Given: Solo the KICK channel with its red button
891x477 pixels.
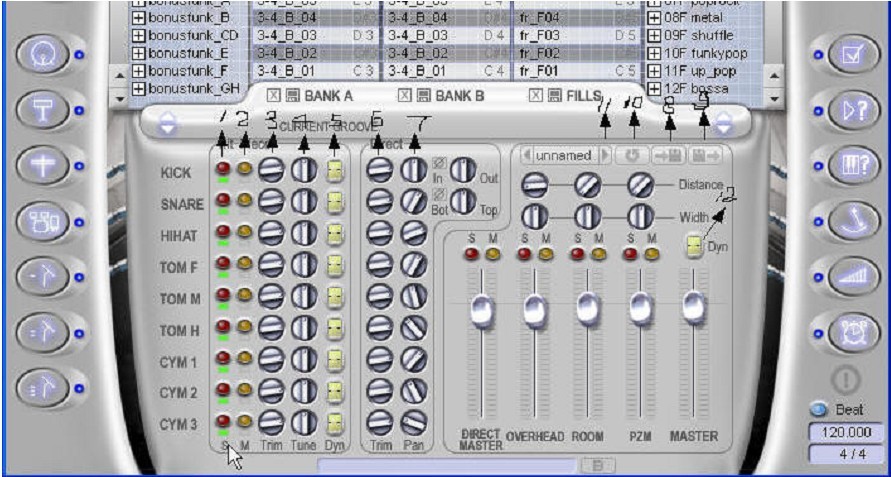Looking at the screenshot, I should [x=223, y=171].
